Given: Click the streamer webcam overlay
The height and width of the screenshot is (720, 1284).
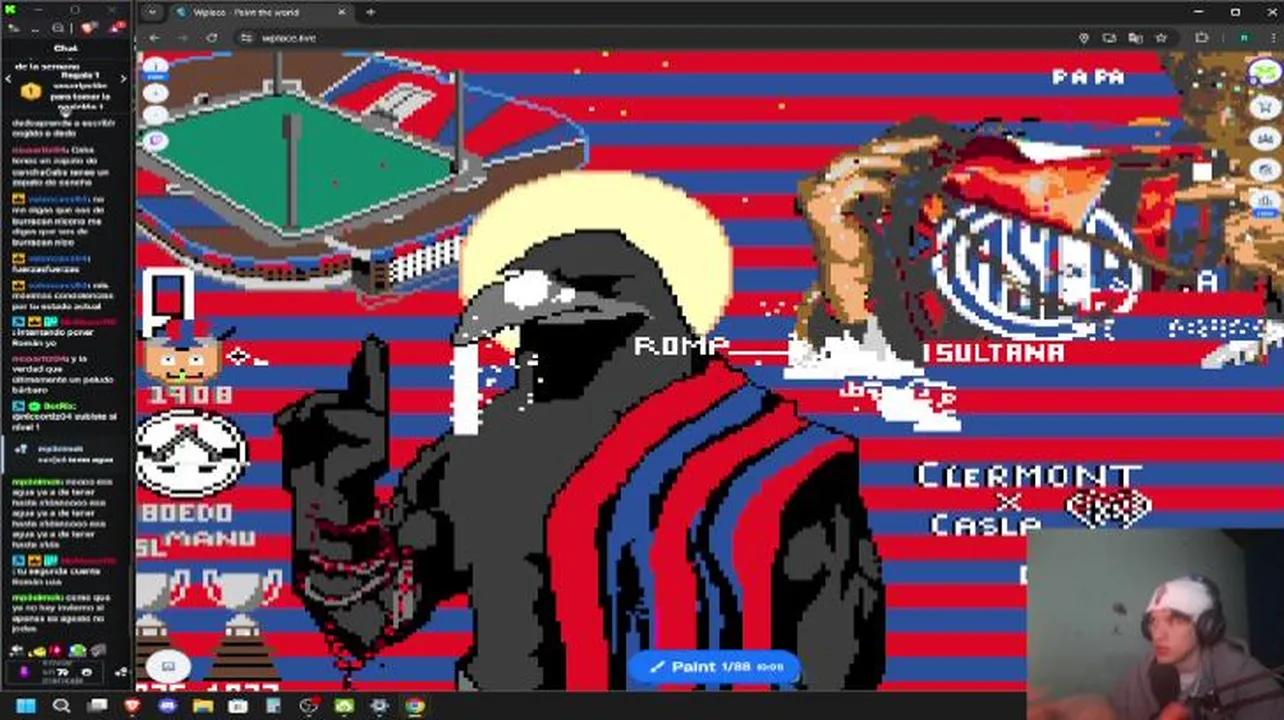Looking at the screenshot, I should tap(1154, 625).
